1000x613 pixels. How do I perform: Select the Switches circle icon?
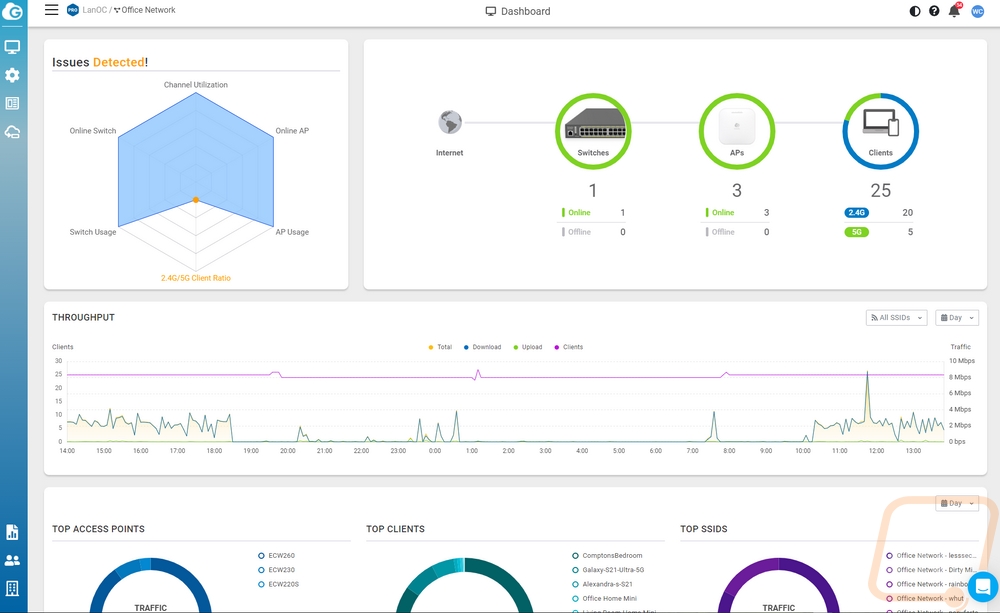(x=593, y=131)
